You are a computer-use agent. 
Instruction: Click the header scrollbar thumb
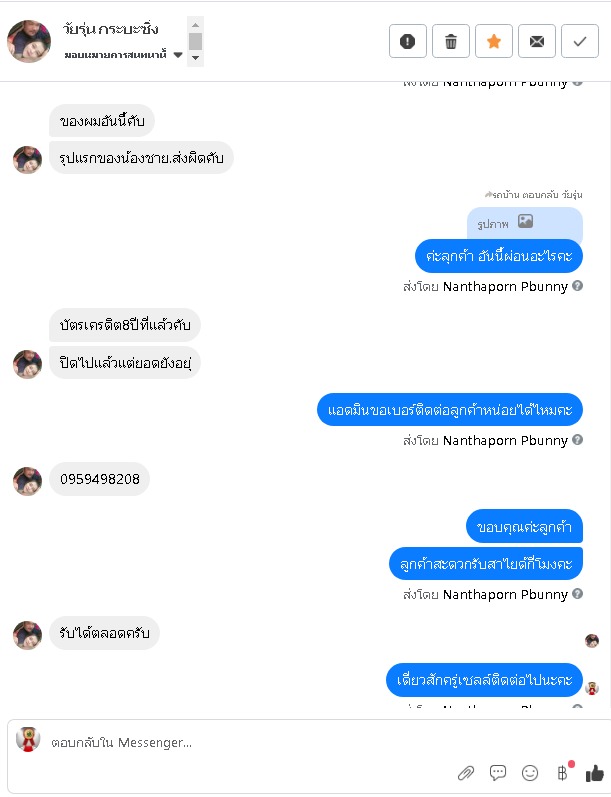[196, 42]
